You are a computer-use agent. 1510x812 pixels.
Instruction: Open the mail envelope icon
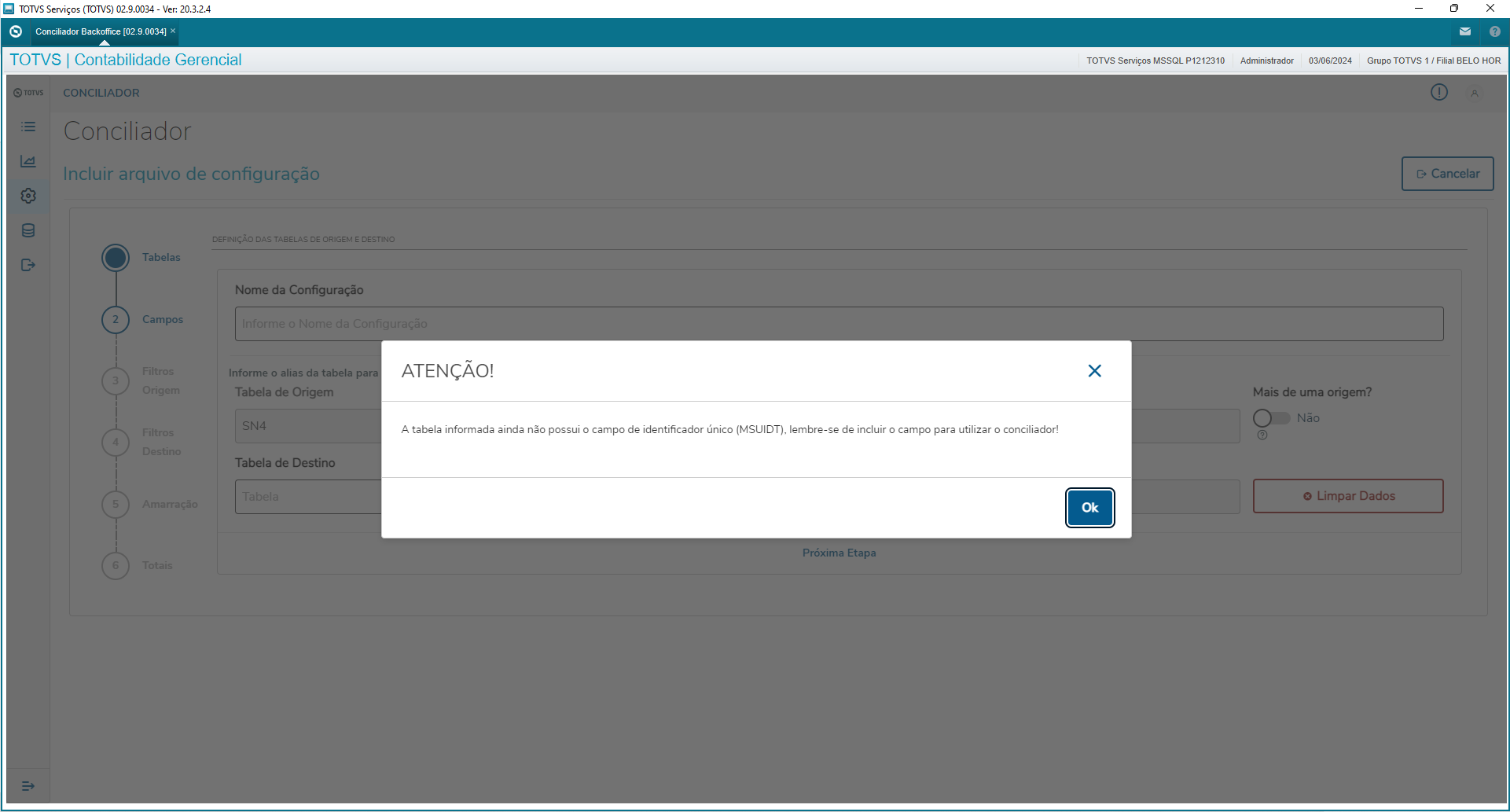(1465, 31)
